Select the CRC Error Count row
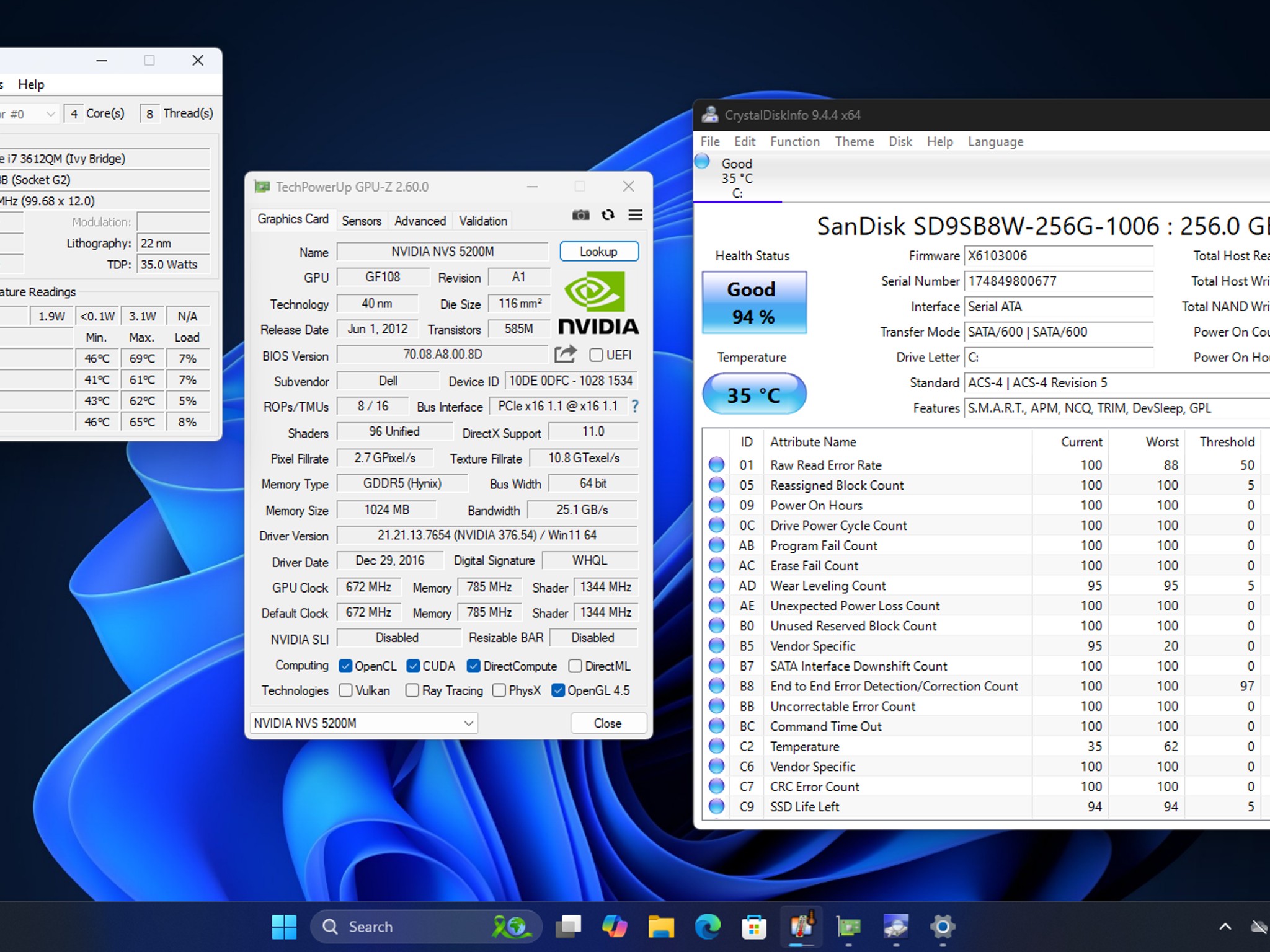1270x952 pixels. click(985, 787)
